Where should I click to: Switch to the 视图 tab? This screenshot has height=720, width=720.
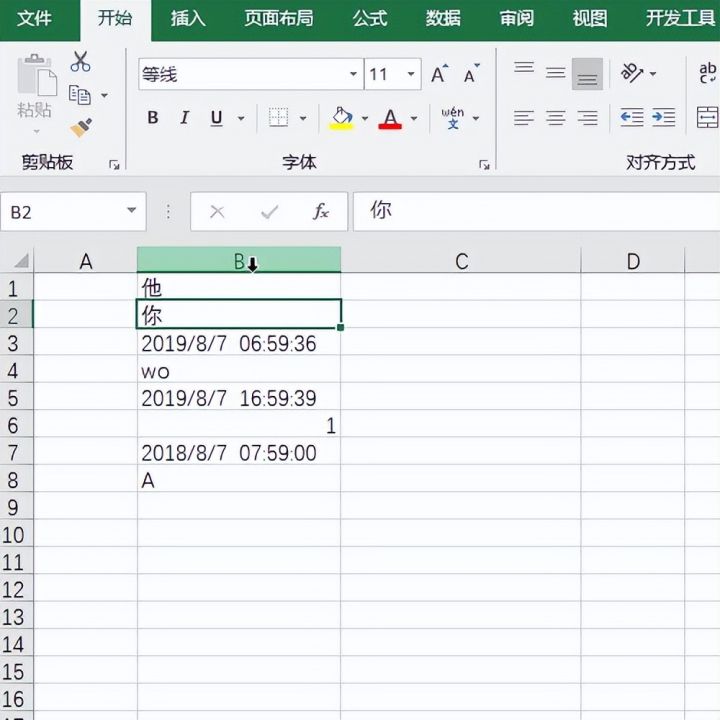click(x=590, y=18)
